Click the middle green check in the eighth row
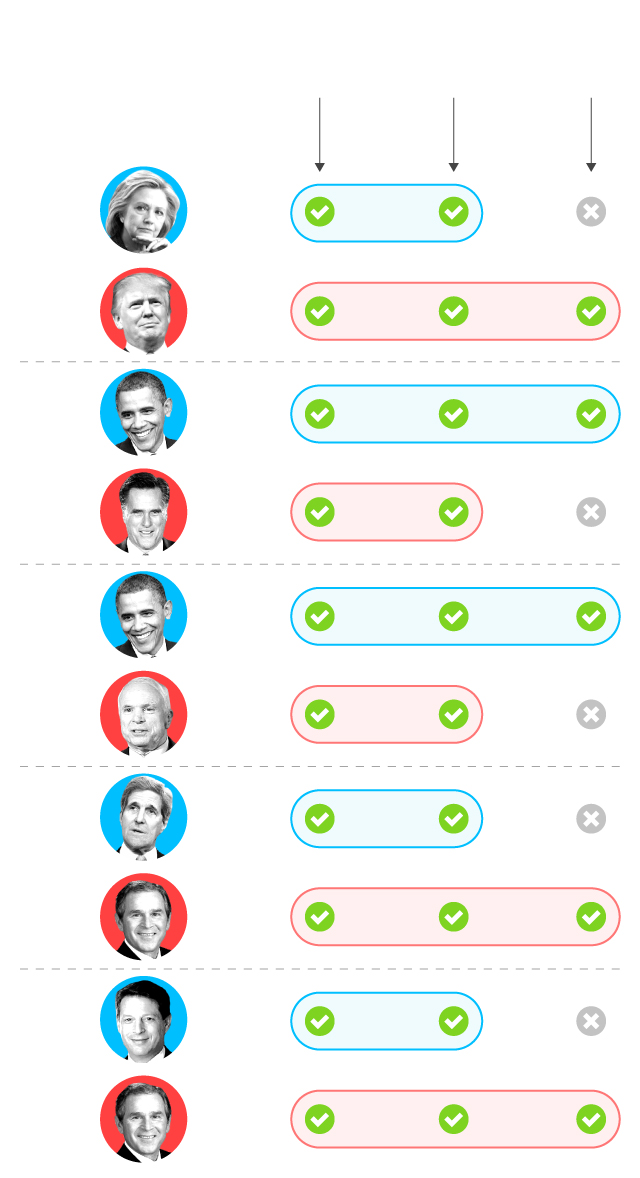 tap(454, 916)
